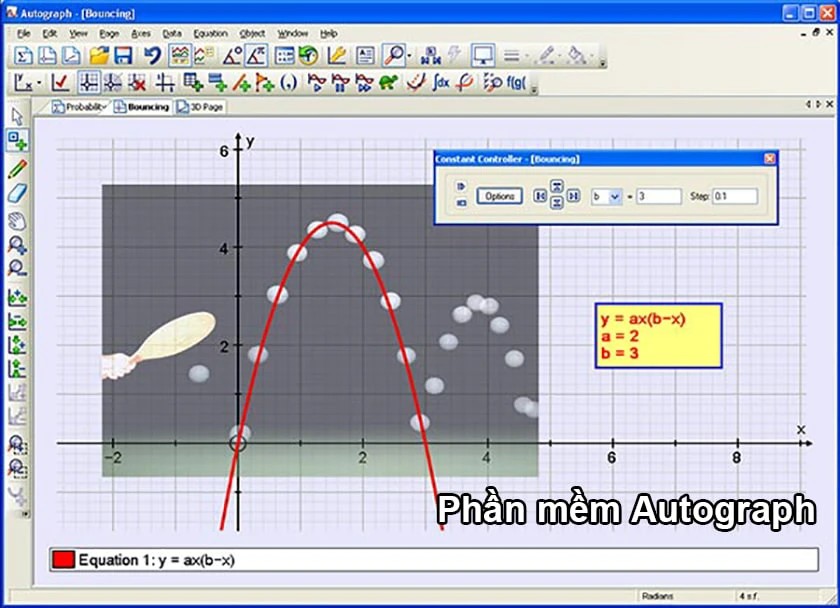
Task: Select the pencil scribble tool
Action: [17, 168]
